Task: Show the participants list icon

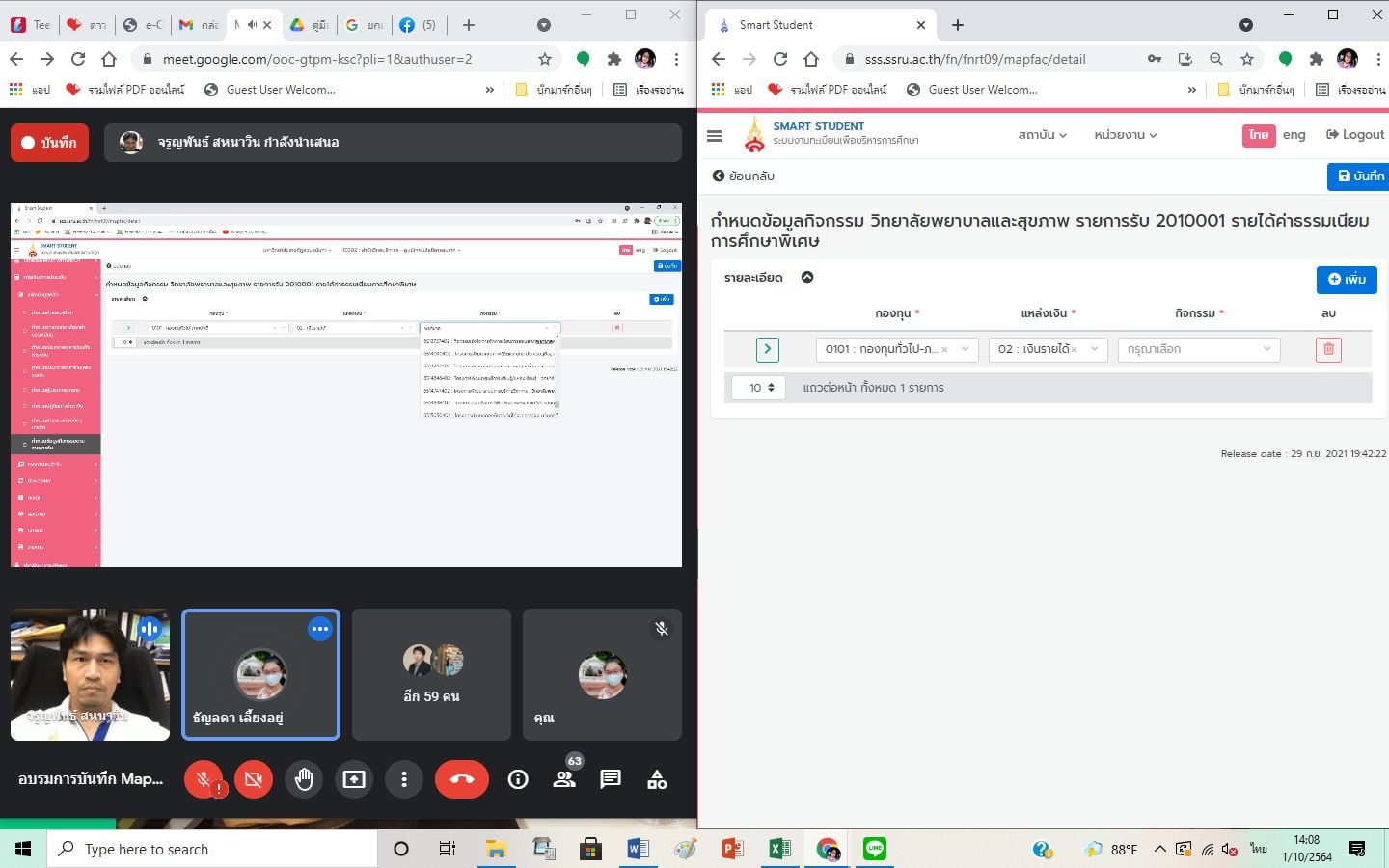Action: (564, 779)
